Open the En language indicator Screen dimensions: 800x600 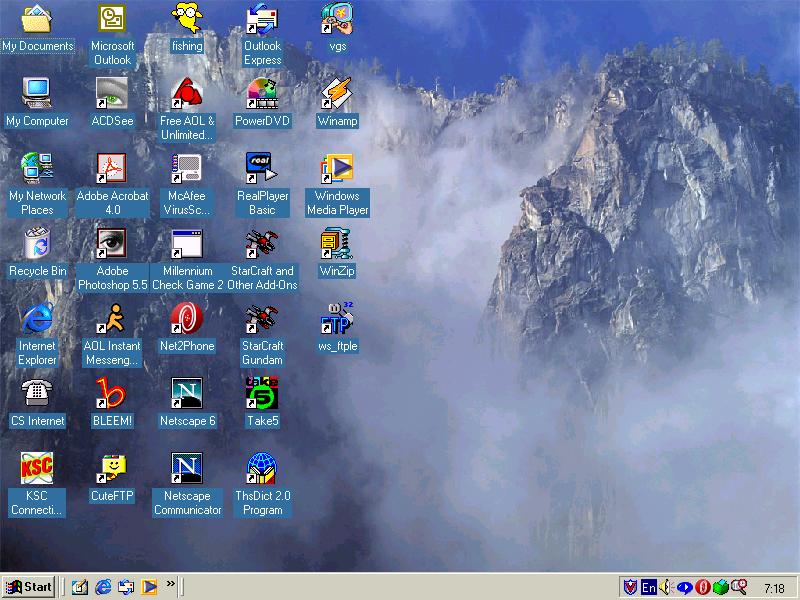coord(649,588)
